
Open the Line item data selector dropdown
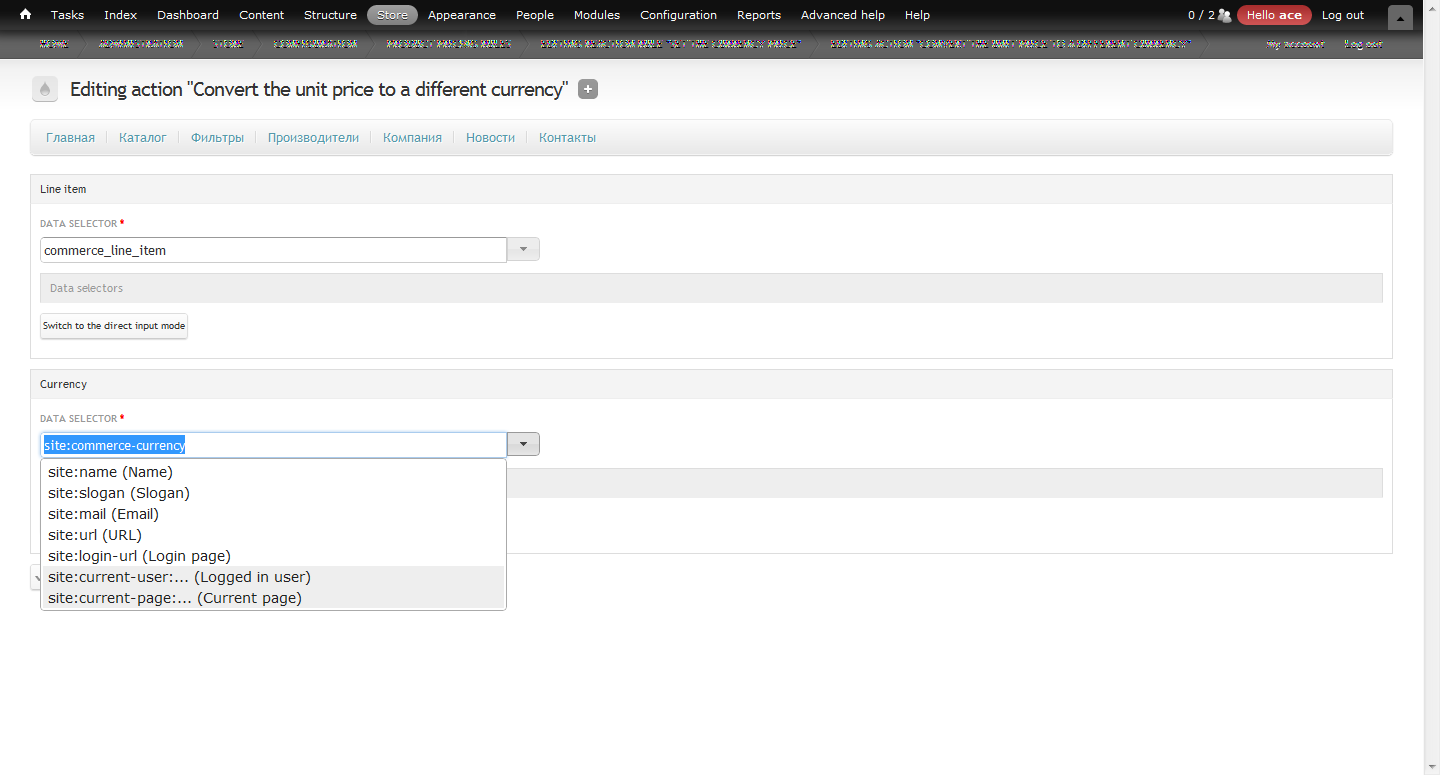pos(522,249)
